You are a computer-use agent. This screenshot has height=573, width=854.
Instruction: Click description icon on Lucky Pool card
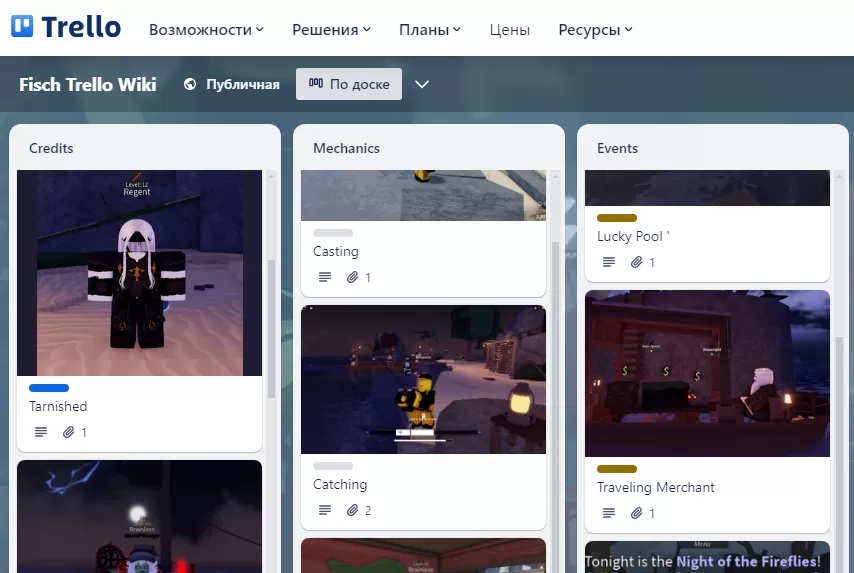(609, 263)
